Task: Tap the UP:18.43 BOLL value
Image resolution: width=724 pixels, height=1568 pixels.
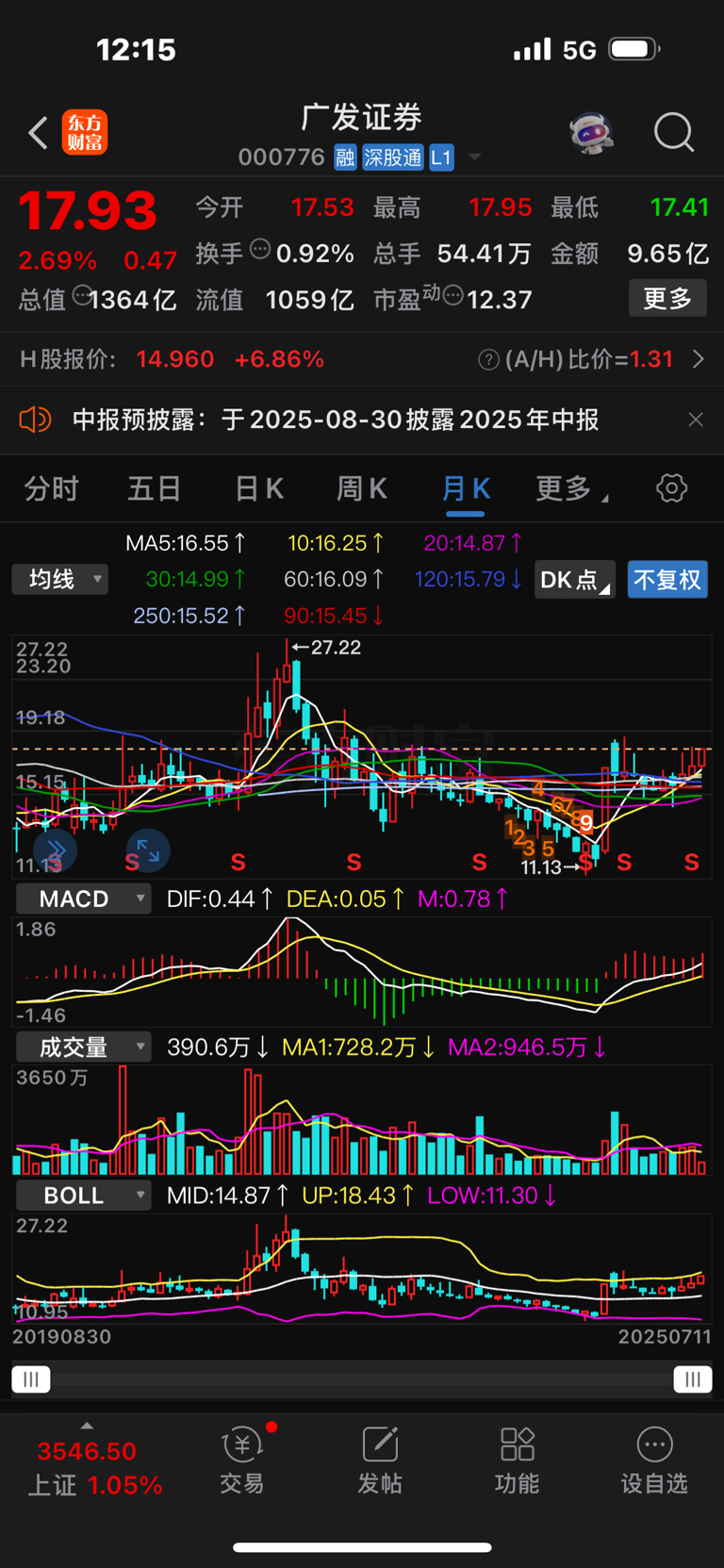Action: click(357, 1196)
